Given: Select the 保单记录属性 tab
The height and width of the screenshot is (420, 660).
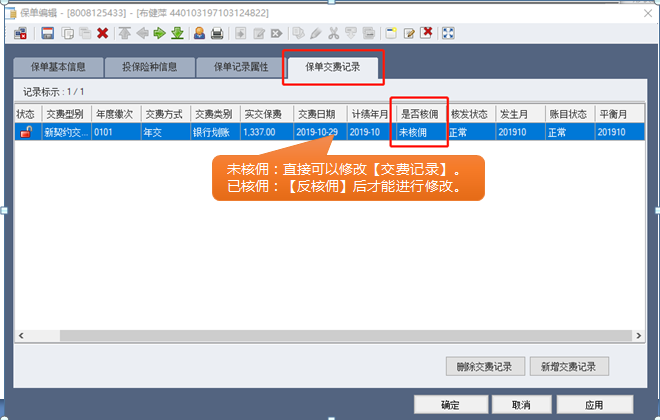Looking at the screenshot, I should click(x=238, y=68).
